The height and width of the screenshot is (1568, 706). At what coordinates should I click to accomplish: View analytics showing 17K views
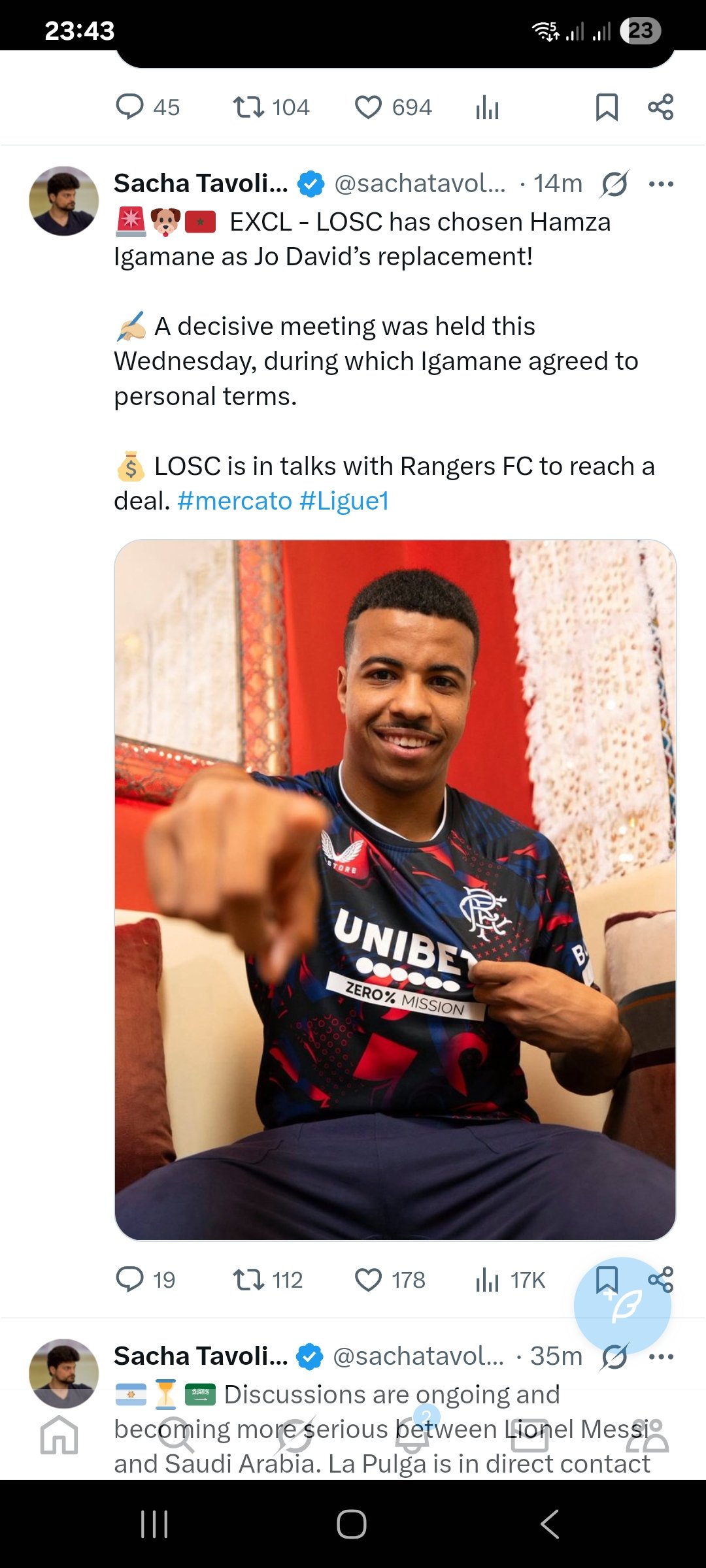pyautogui.click(x=510, y=1279)
